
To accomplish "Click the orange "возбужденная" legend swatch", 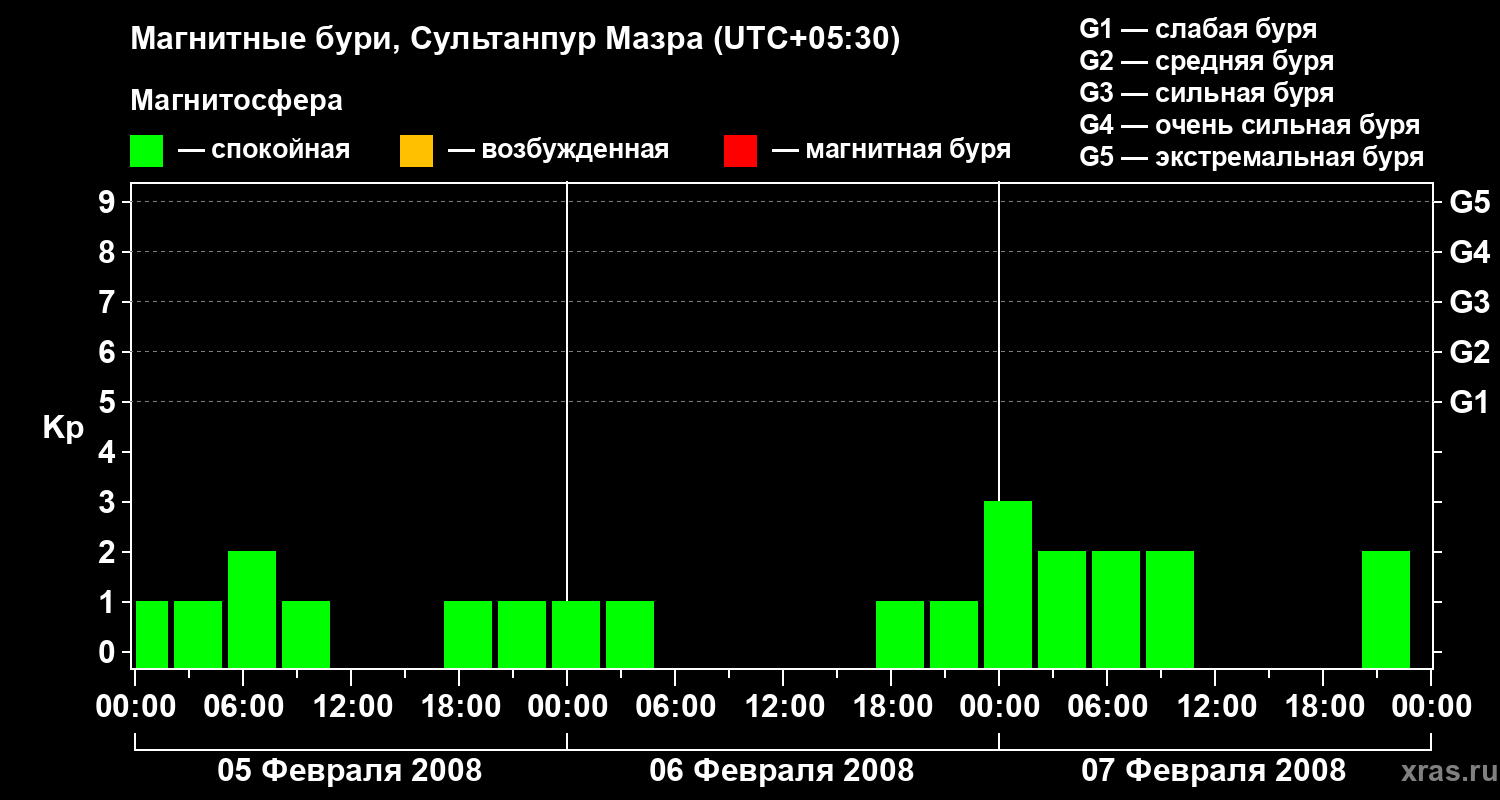I will pos(416,151).
